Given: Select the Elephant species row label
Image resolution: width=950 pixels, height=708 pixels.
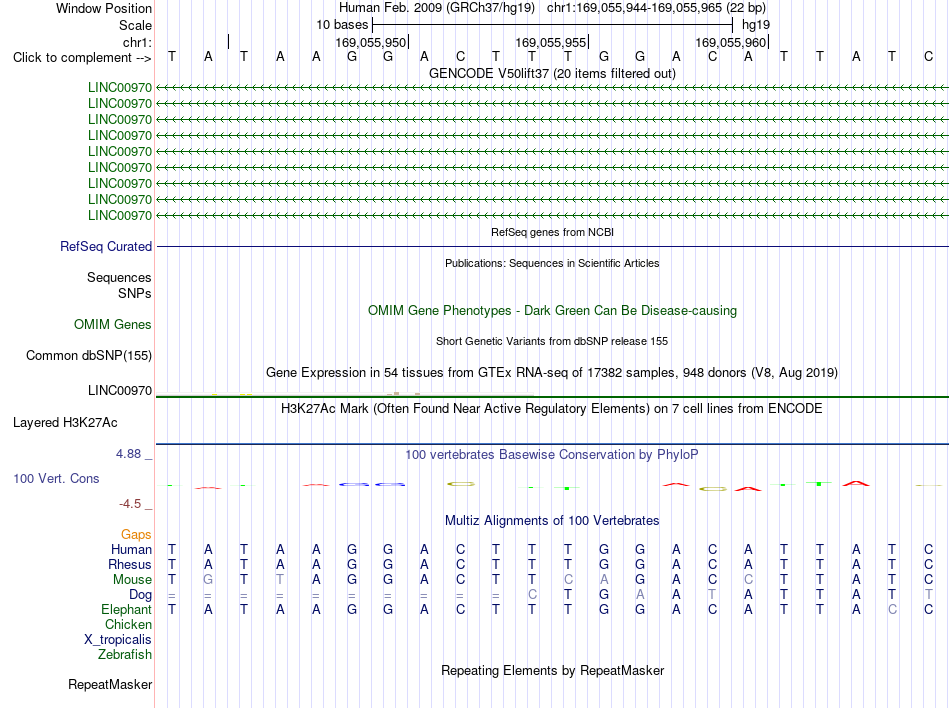Looking at the screenshot, I should click(x=126, y=609).
